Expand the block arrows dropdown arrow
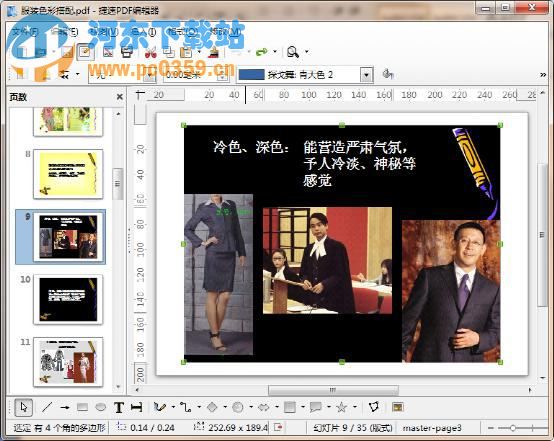Image resolution: width=554 pixels, height=441 pixels. [x=277, y=407]
